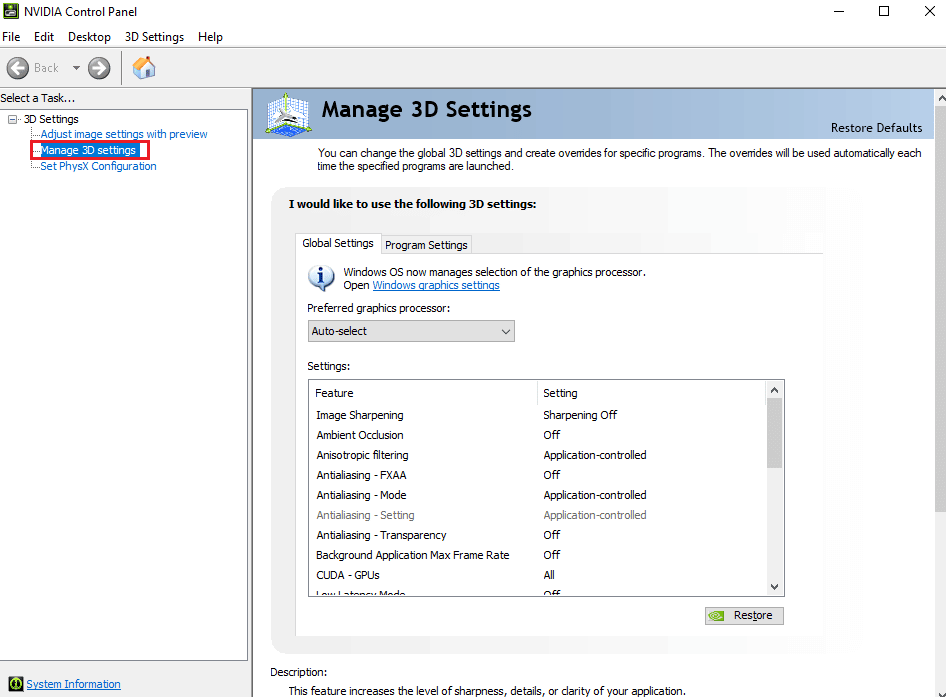The width and height of the screenshot is (946, 697).
Task: Collapse the 3D Settings tree node
Action: point(12,119)
